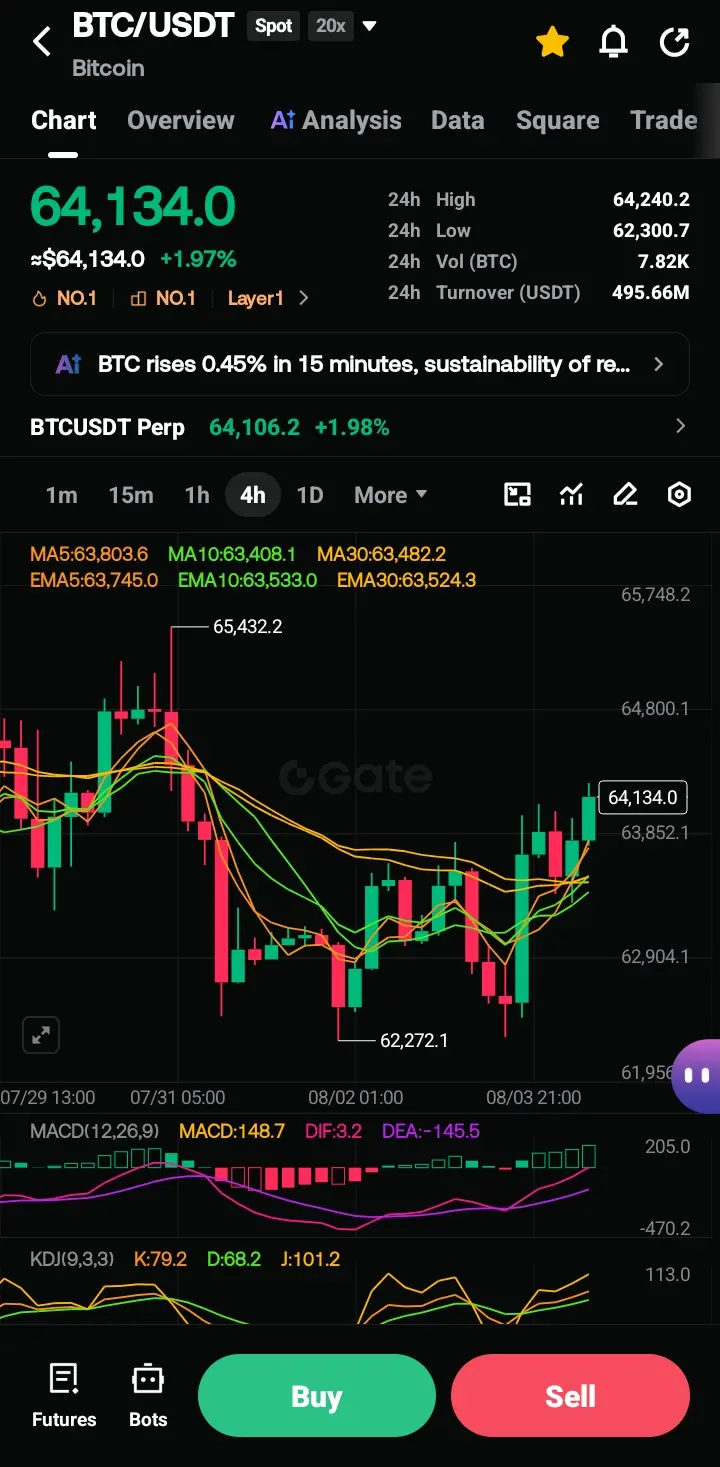Viewport: 720px width, 1467px height.
Task: Tap the 62,272.1 low price marker
Action: tap(414, 1040)
